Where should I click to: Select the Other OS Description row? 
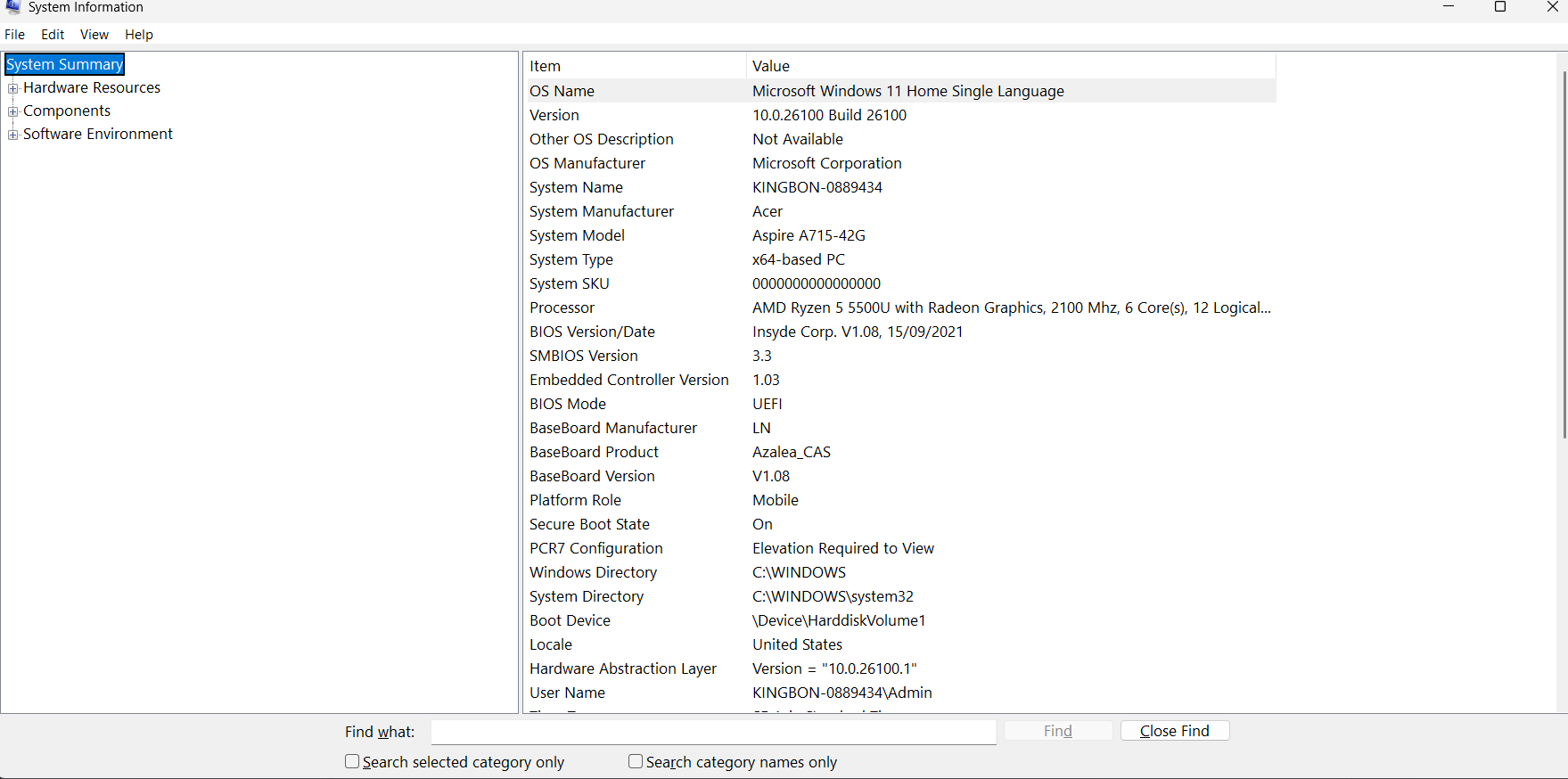point(901,139)
